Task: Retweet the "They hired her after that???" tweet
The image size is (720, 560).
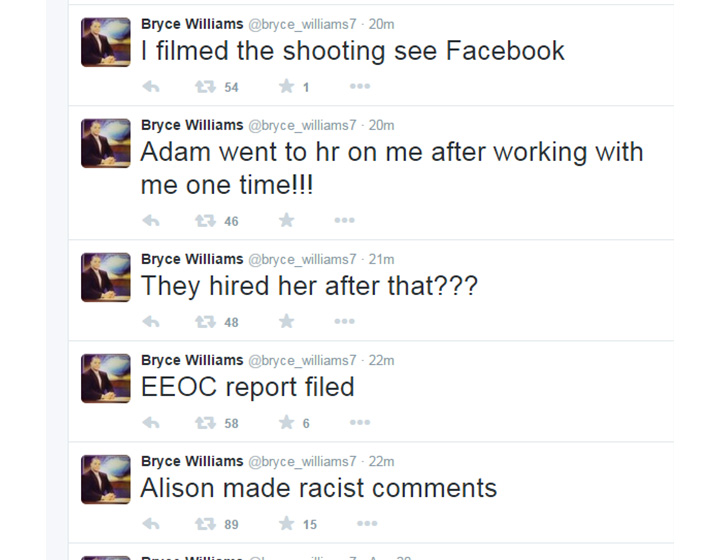Action: (205, 322)
